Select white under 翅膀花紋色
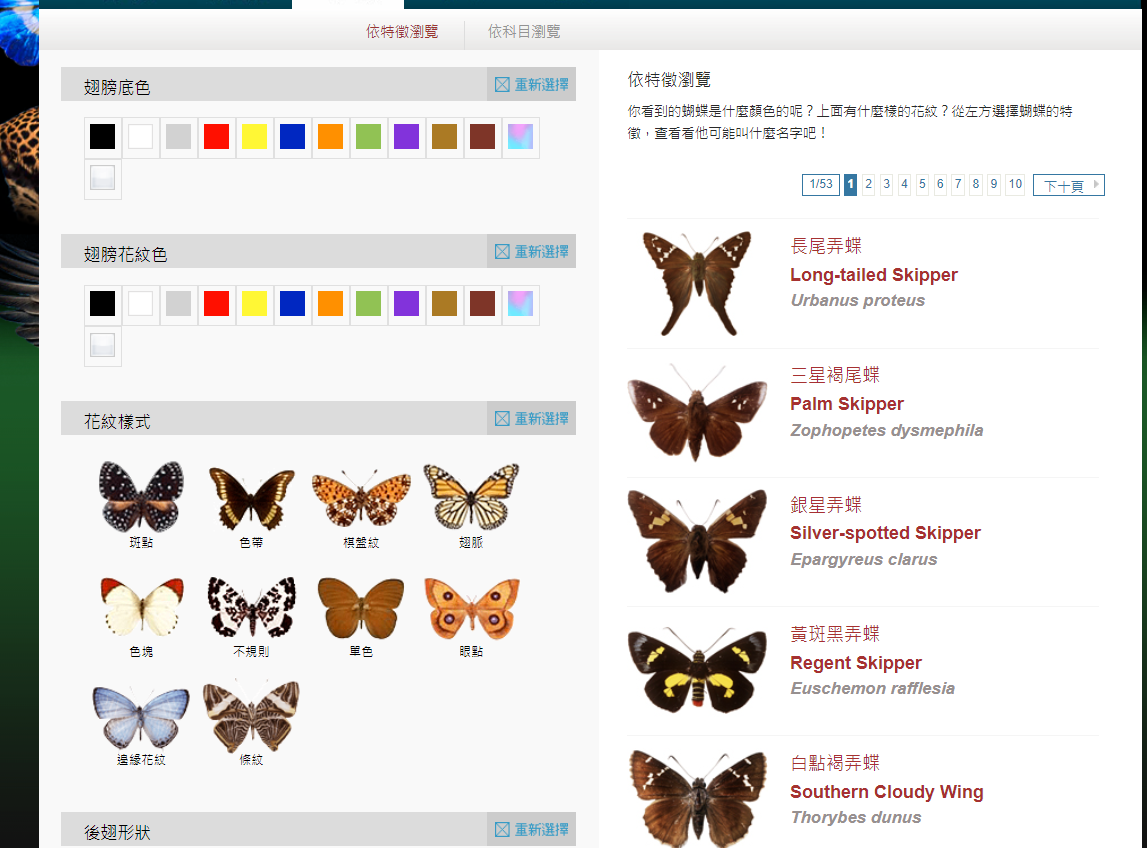1147x848 pixels. 140,304
